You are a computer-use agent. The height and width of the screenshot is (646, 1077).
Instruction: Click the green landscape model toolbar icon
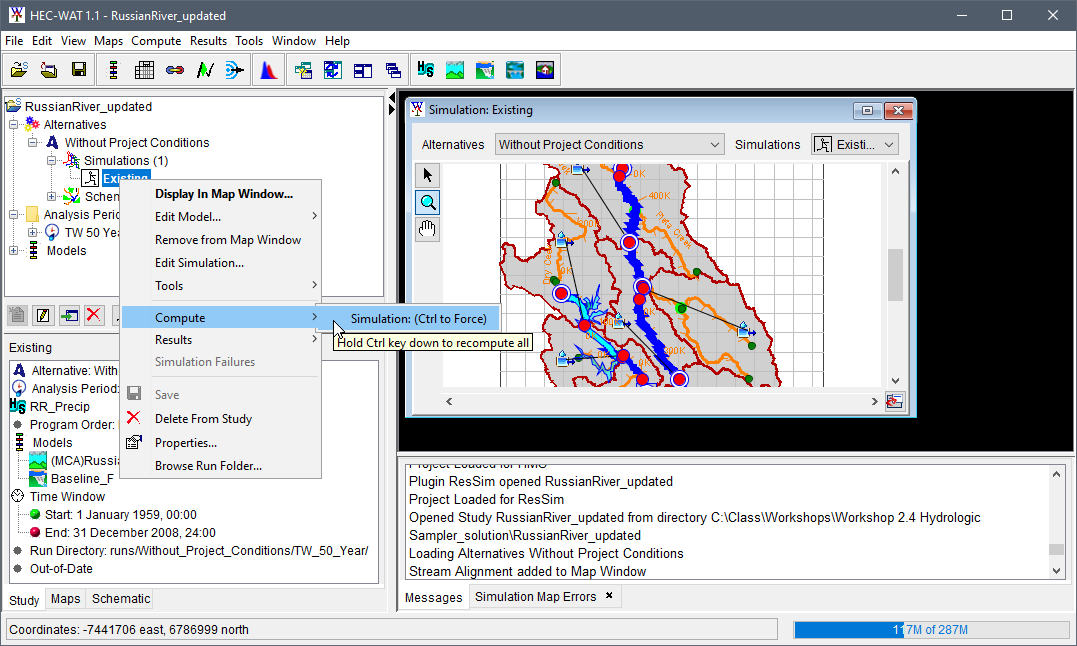pos(455,70)
